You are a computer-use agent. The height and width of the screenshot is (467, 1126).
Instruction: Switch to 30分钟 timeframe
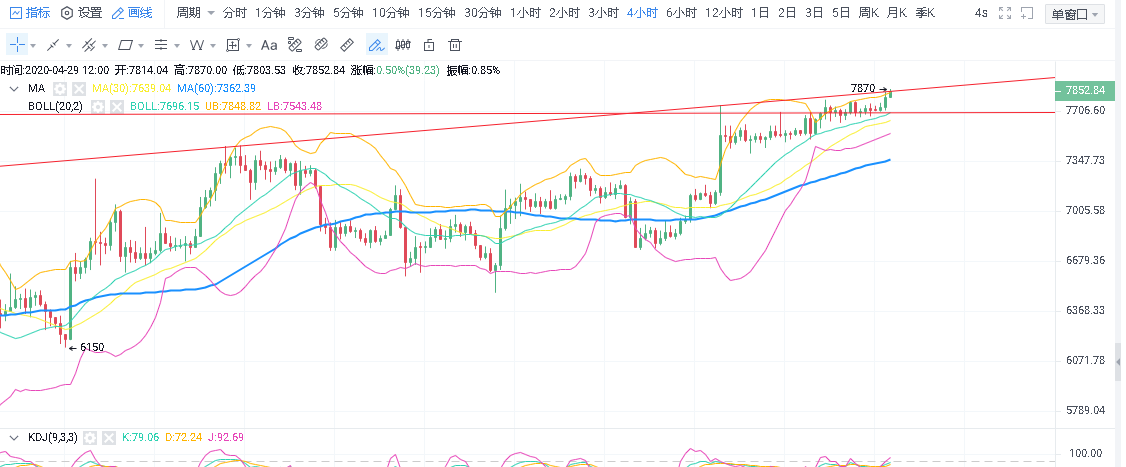tap(483, 12)
